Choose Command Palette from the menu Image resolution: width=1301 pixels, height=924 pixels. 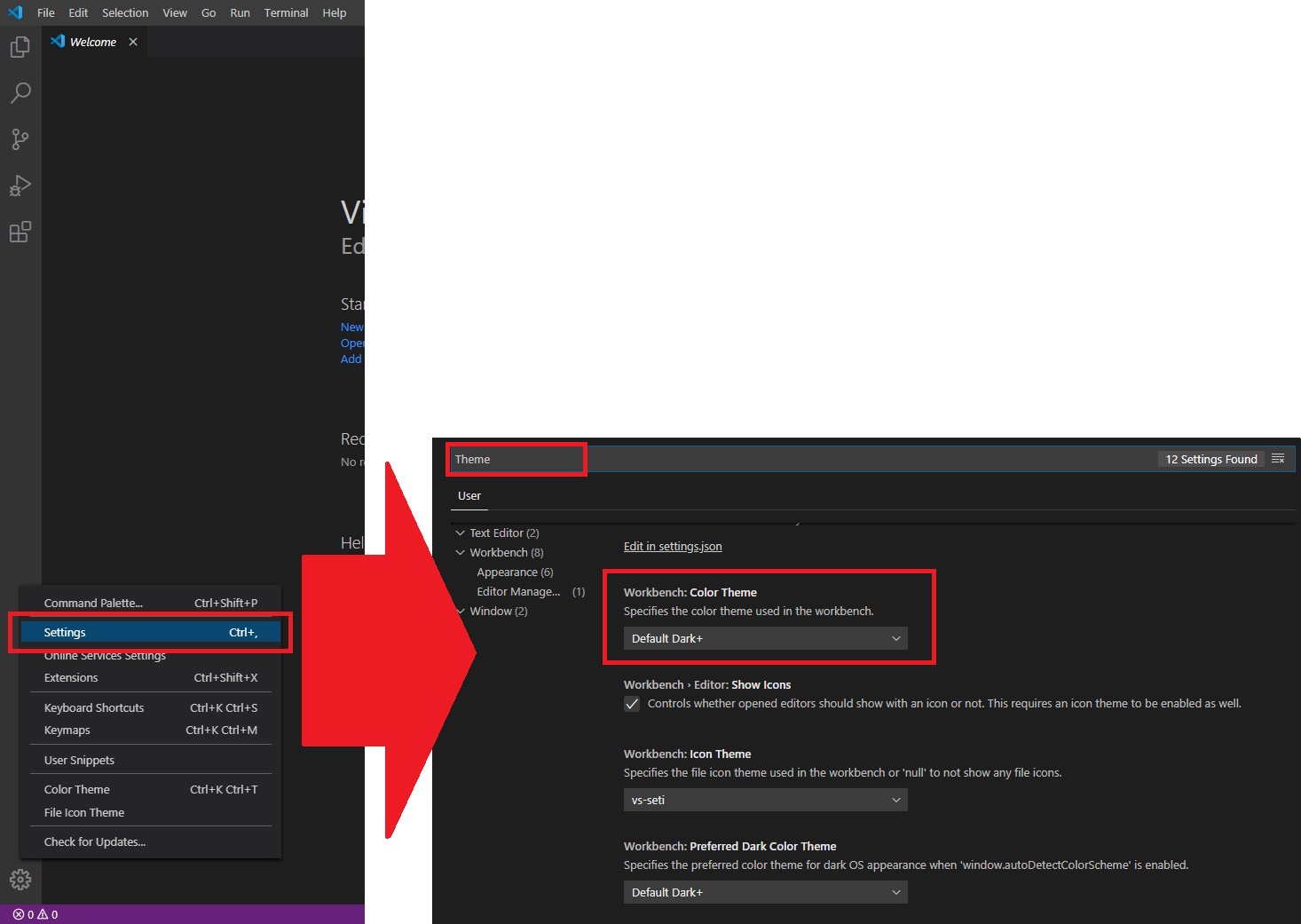[151, 604]
